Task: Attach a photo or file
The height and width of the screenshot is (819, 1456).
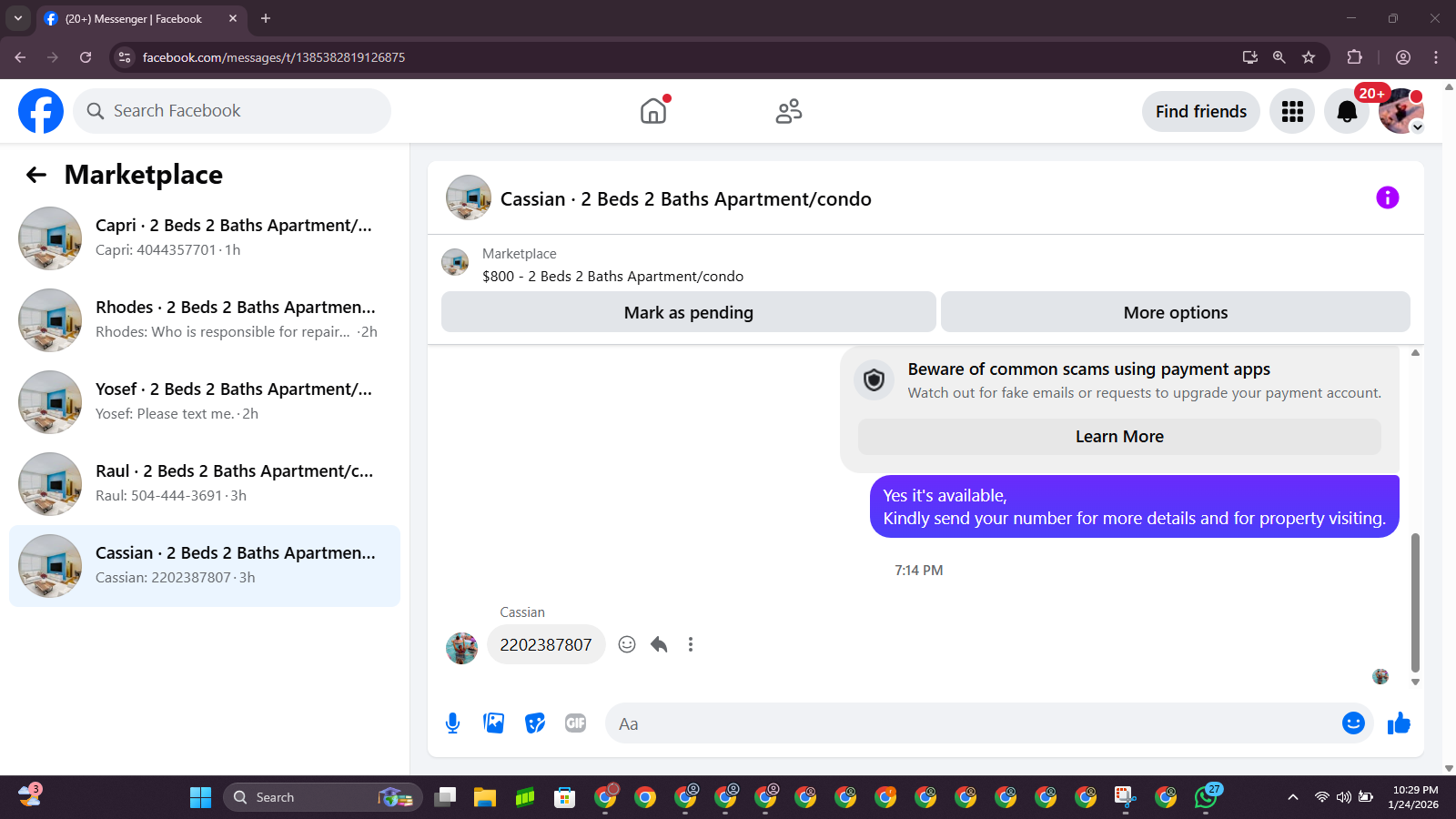Action: pos(494,723)
